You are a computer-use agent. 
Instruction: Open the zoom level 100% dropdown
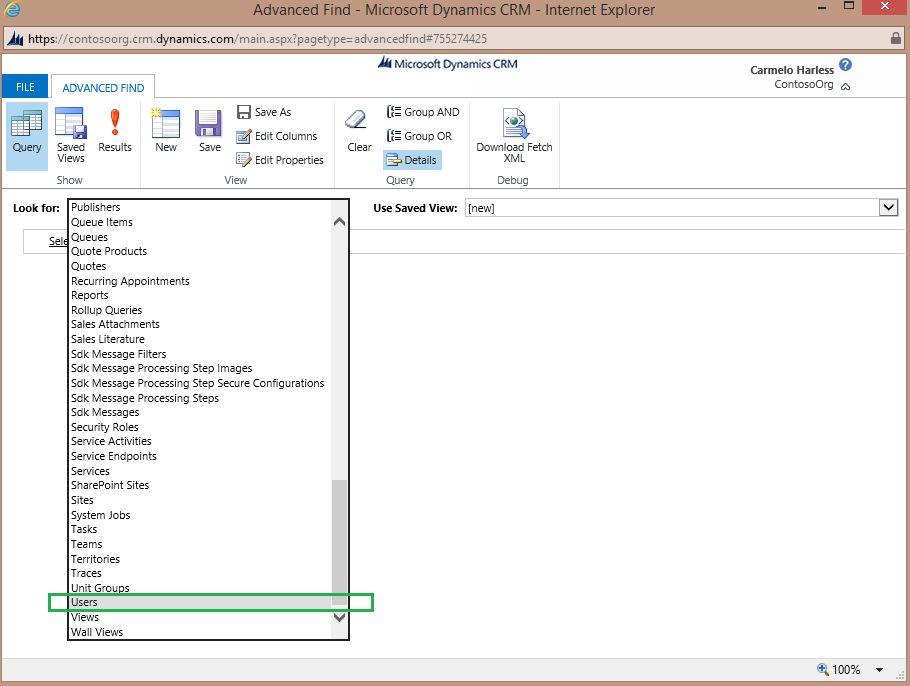pyautogui.click(x=880, y=670)
